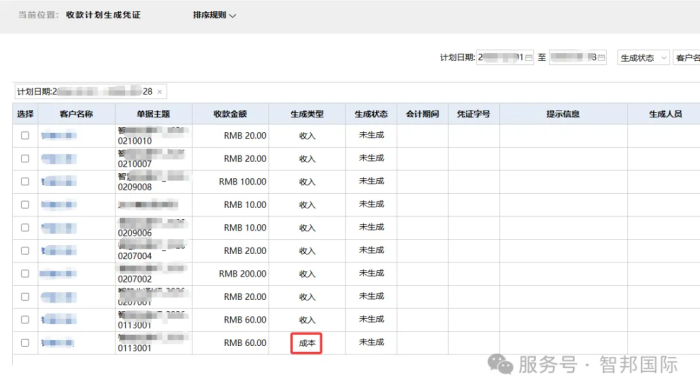This screenshot has width=700, height=392.
Task: Click the 生成人员 column header
Action: 665,114
